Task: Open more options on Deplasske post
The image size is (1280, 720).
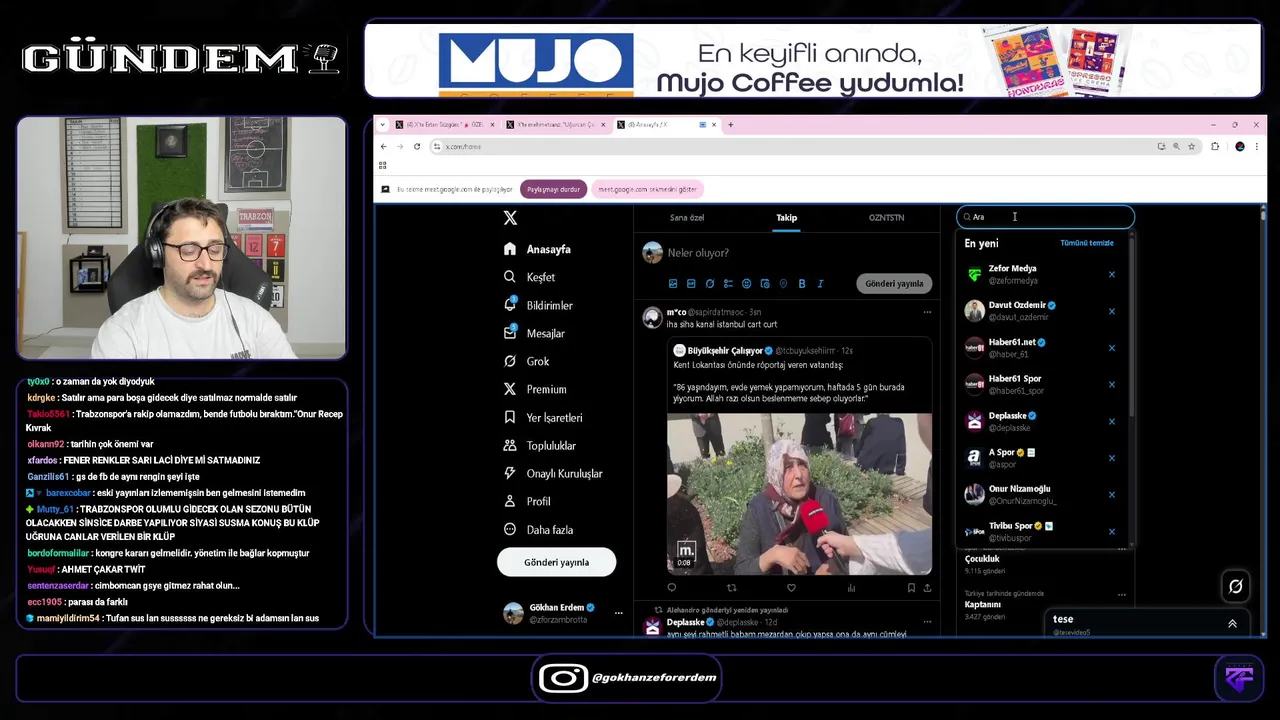Action: [x=927, y=622]
